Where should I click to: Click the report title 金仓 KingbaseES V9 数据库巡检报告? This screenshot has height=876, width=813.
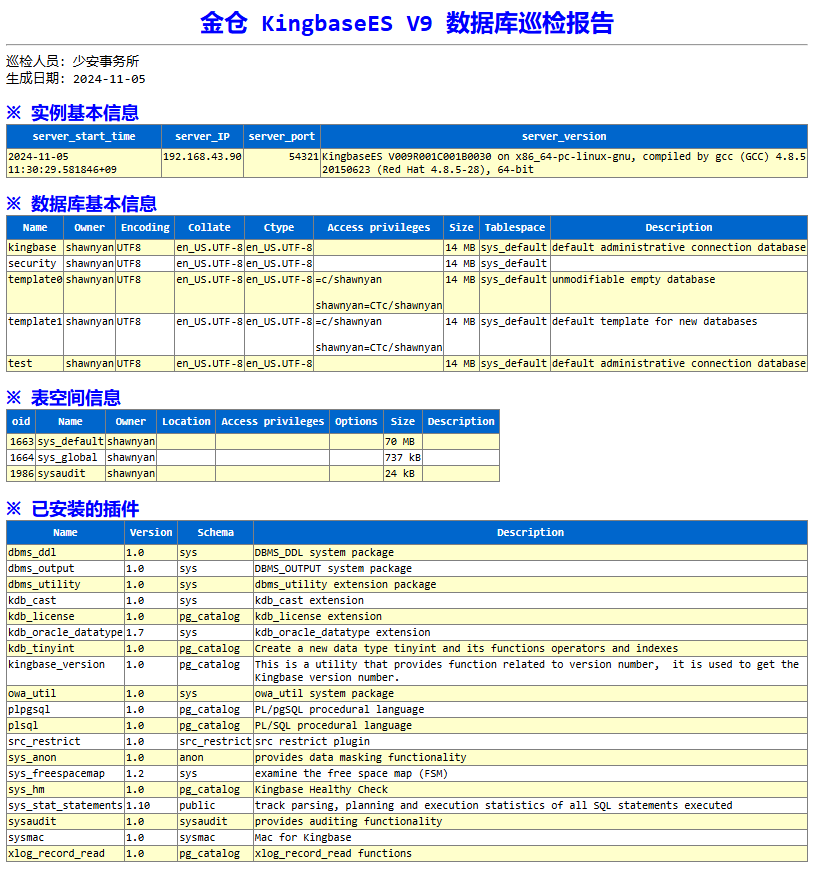(406, 23)
